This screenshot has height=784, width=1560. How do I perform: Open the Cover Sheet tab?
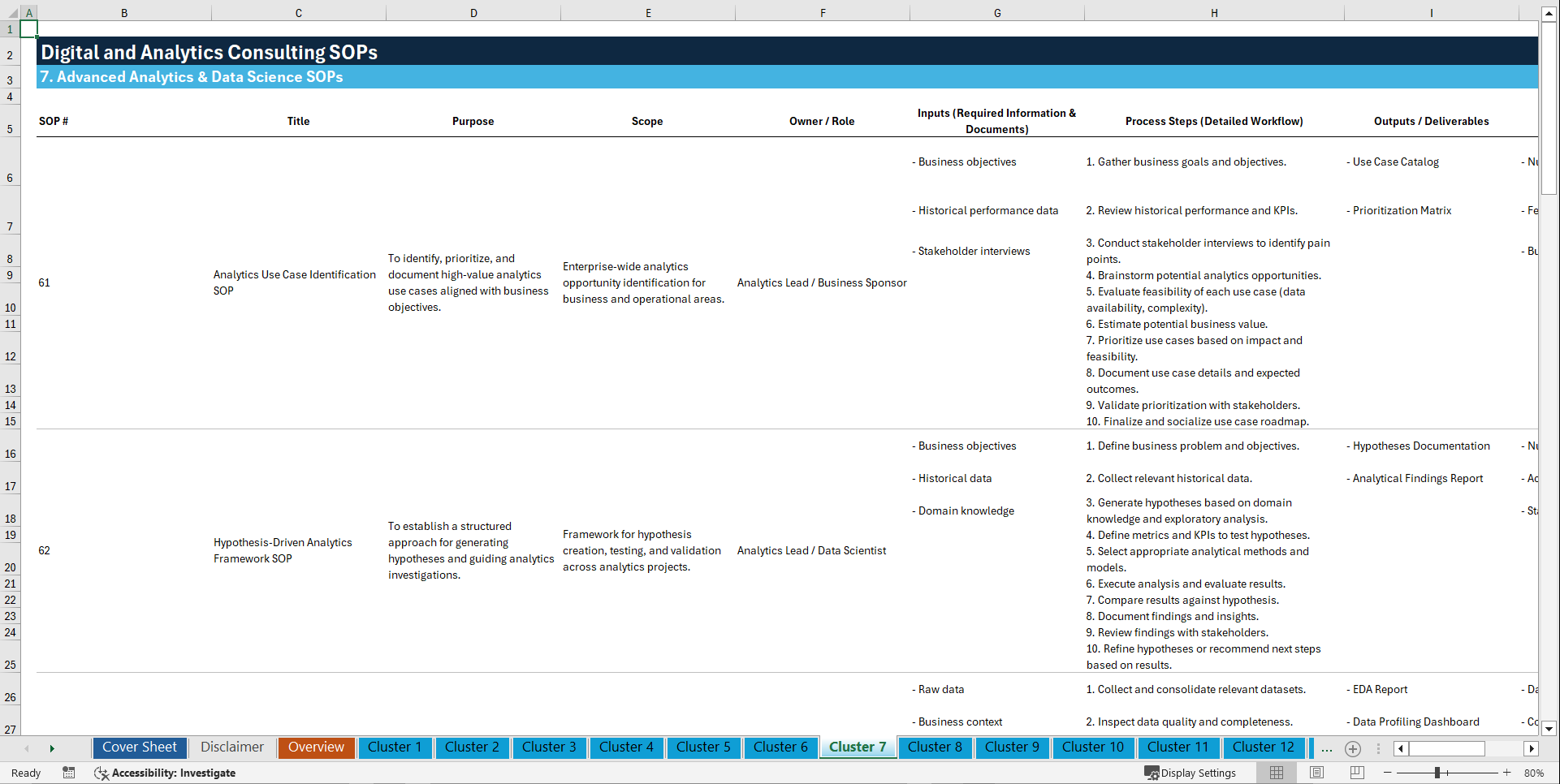[139, 747]
